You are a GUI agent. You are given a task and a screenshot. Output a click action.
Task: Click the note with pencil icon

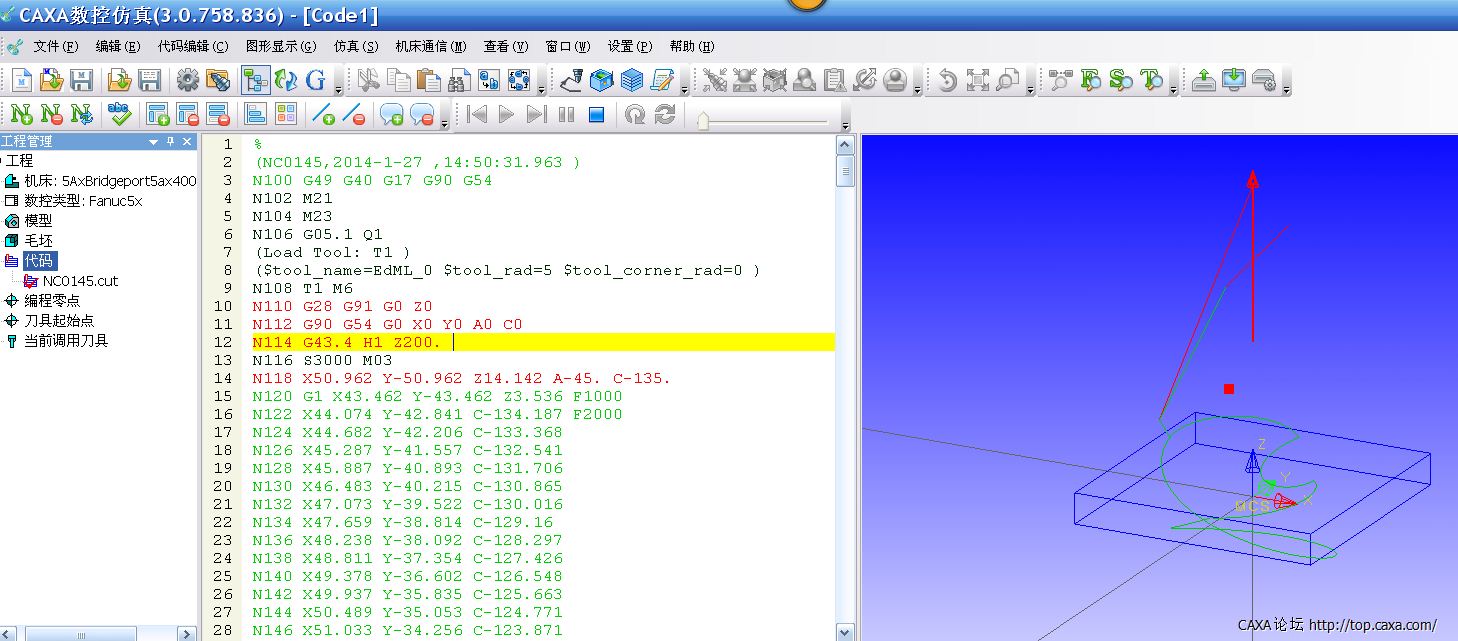click(662, 81)
